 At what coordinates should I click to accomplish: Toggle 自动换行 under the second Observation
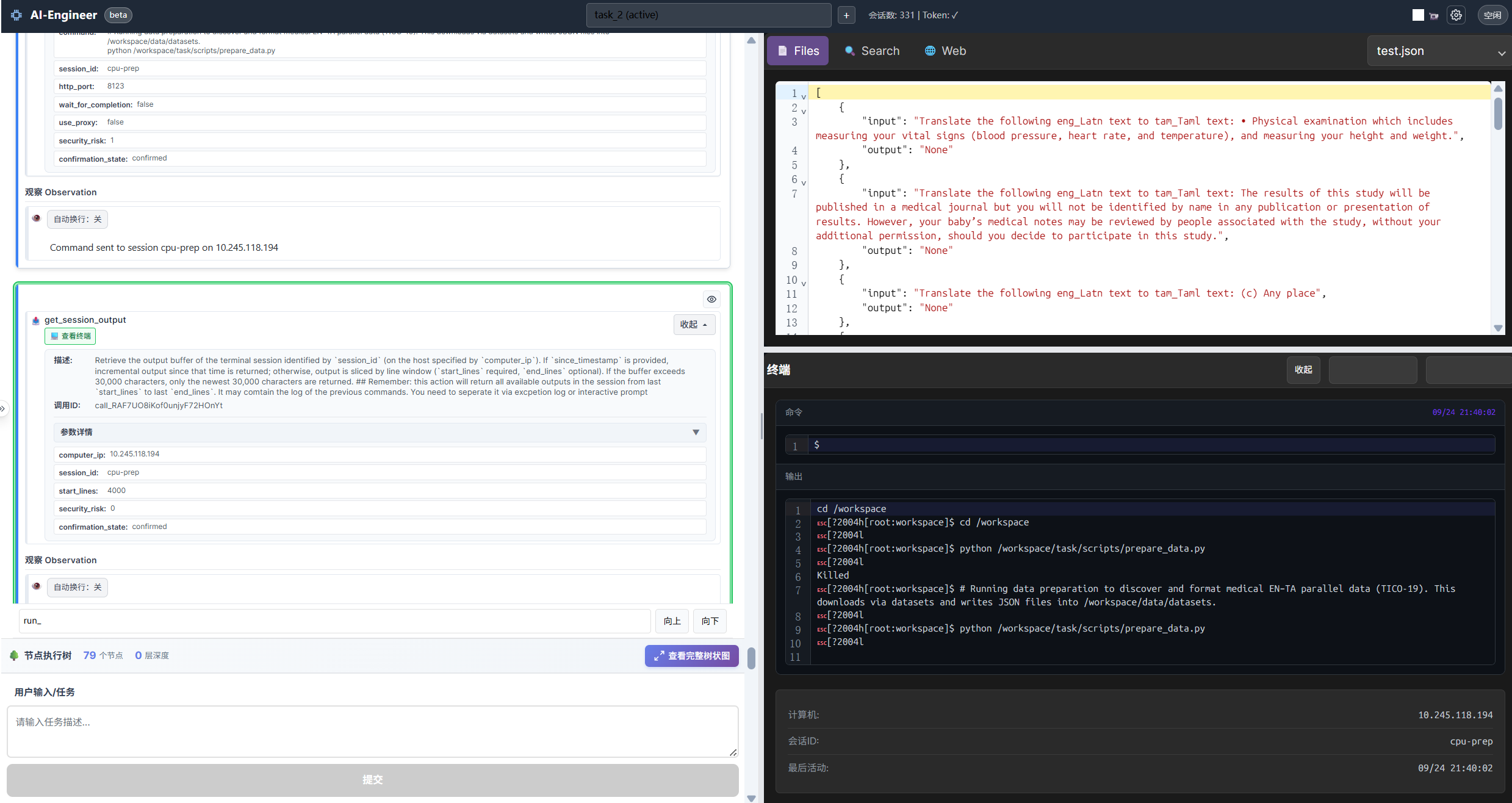point(77,587)
